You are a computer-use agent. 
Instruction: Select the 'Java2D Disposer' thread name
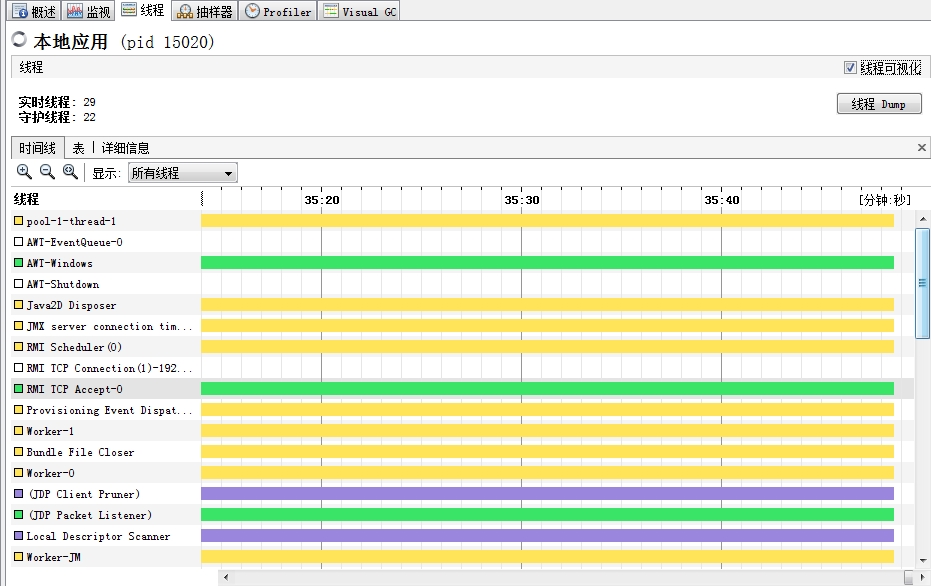coord(71,305)
